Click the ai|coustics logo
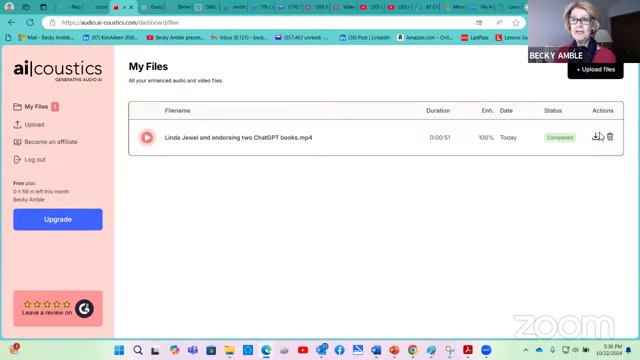The height and width of the screenshot is (360, 640). (58, 70)
